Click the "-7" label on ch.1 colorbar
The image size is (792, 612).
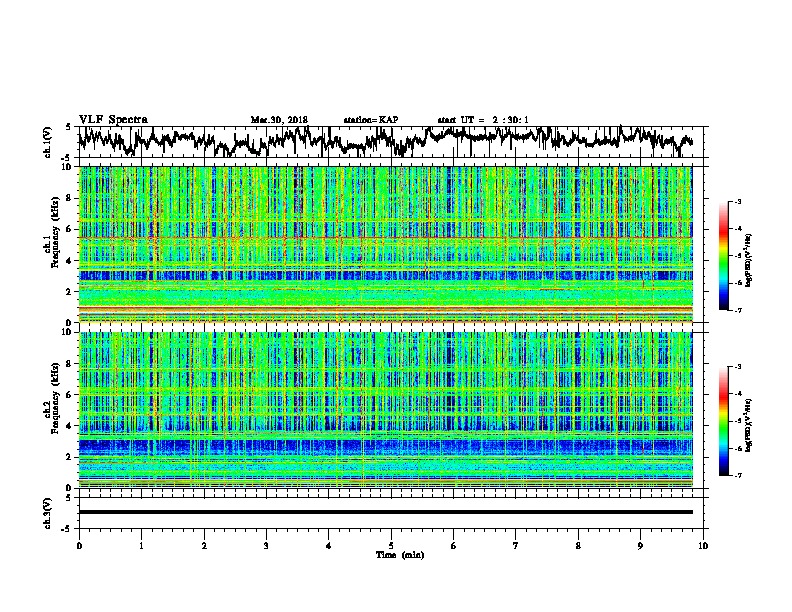(x=738, y=310)
